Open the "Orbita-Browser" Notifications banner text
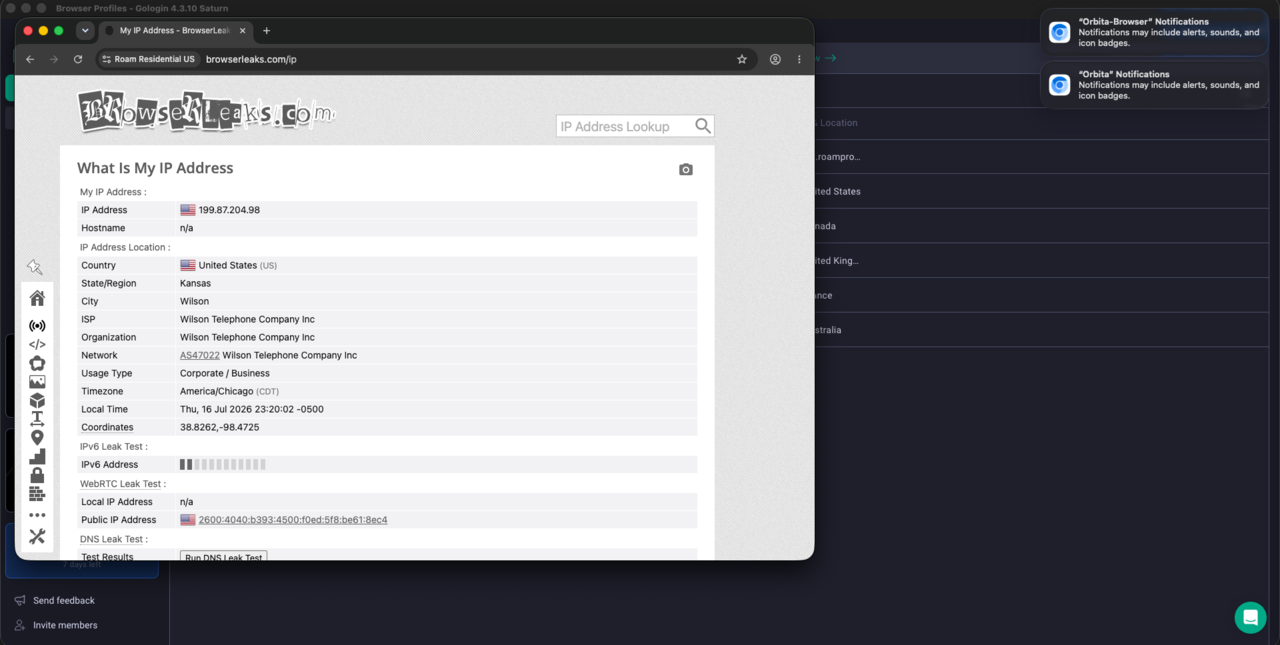 [1168, 32]
